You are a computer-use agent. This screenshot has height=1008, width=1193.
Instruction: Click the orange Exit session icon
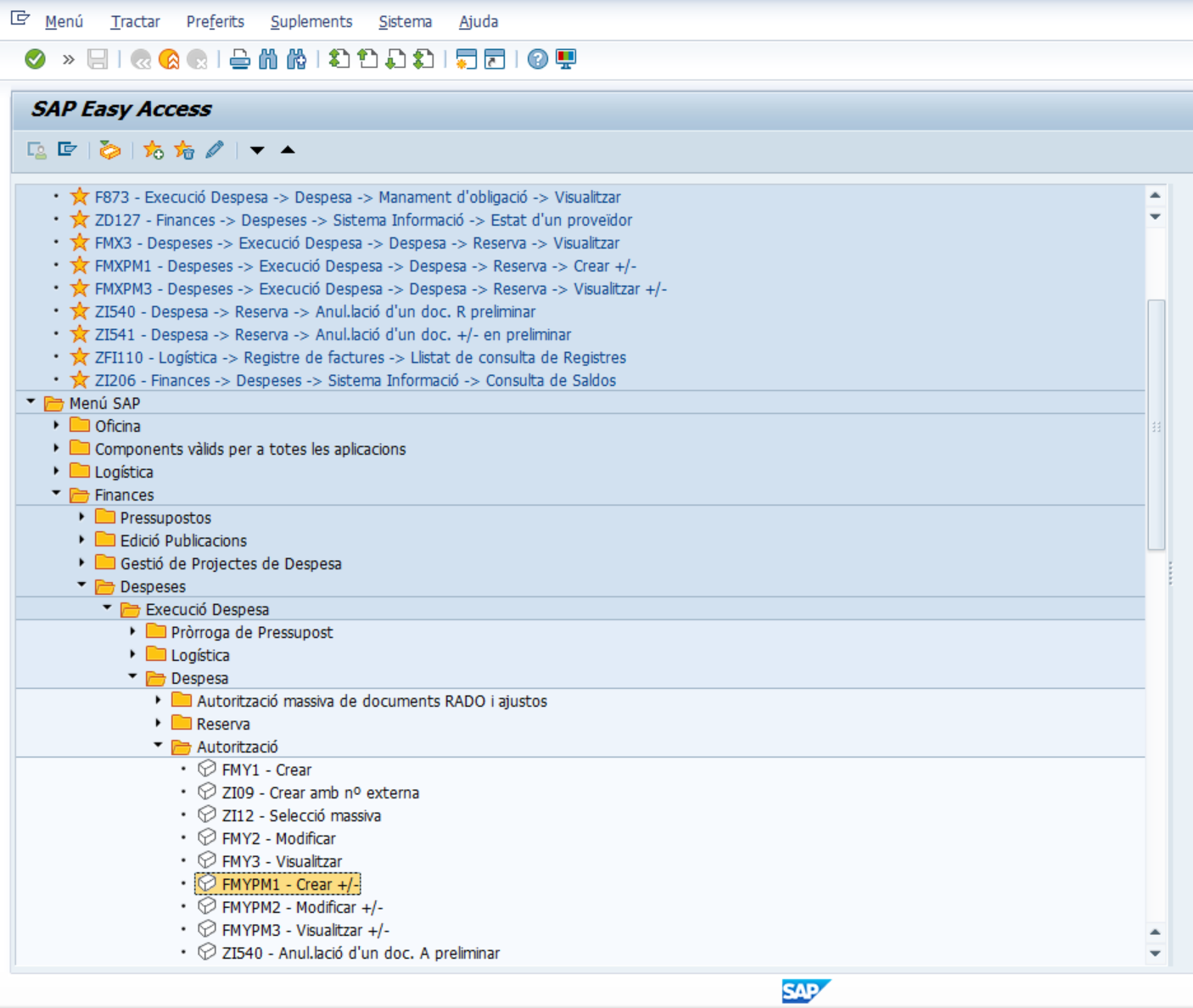click(169, 59)
